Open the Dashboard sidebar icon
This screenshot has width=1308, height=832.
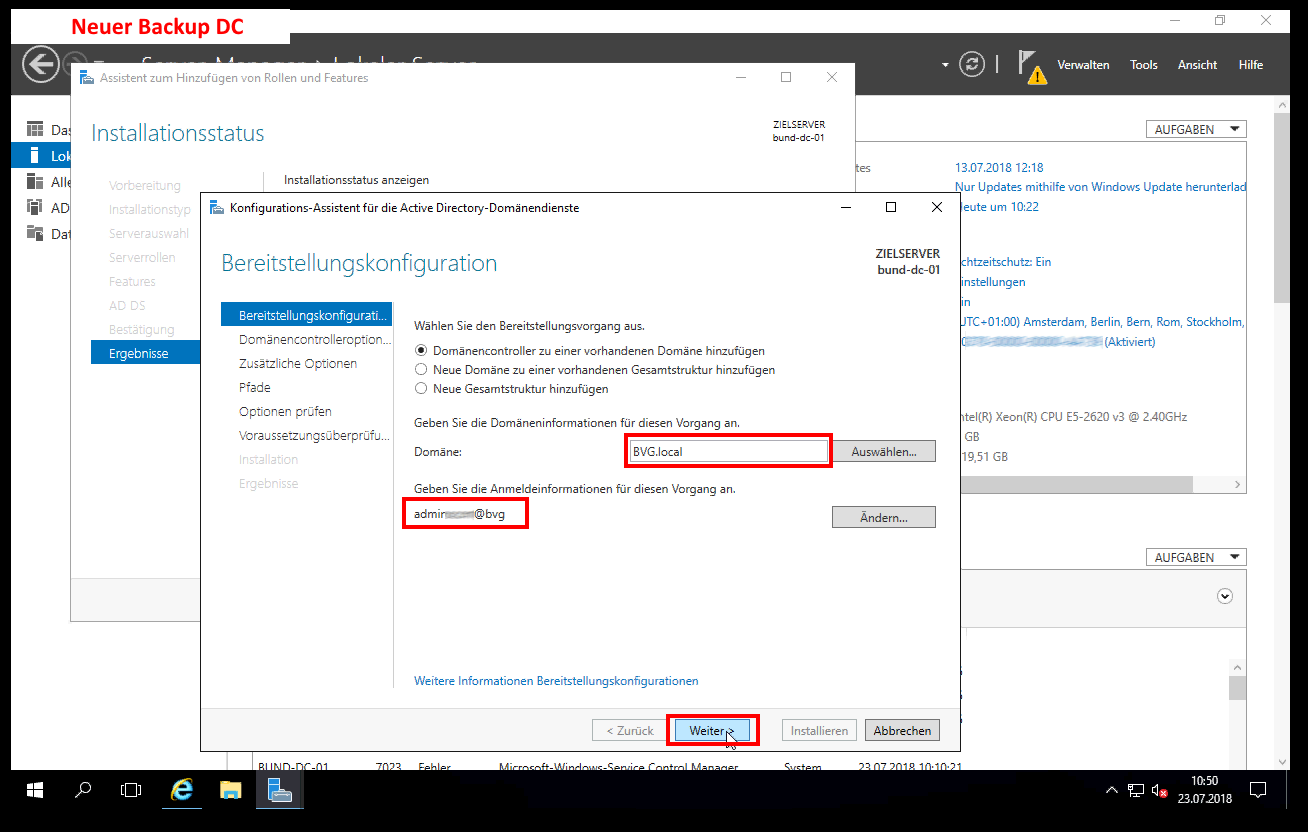35,130
